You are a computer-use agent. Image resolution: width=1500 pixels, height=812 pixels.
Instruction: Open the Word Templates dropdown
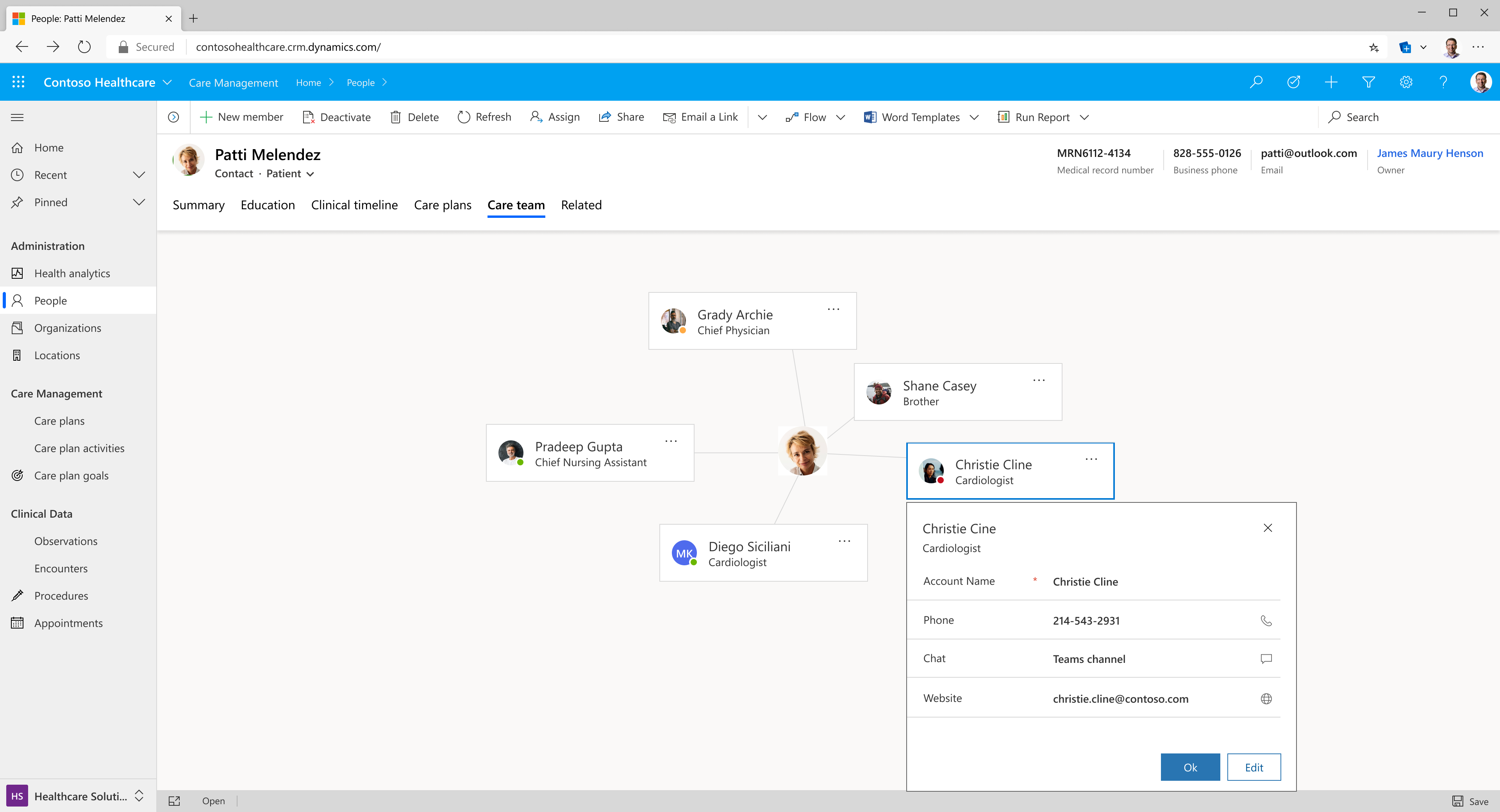pyautogui.click(x=975, y=117)
